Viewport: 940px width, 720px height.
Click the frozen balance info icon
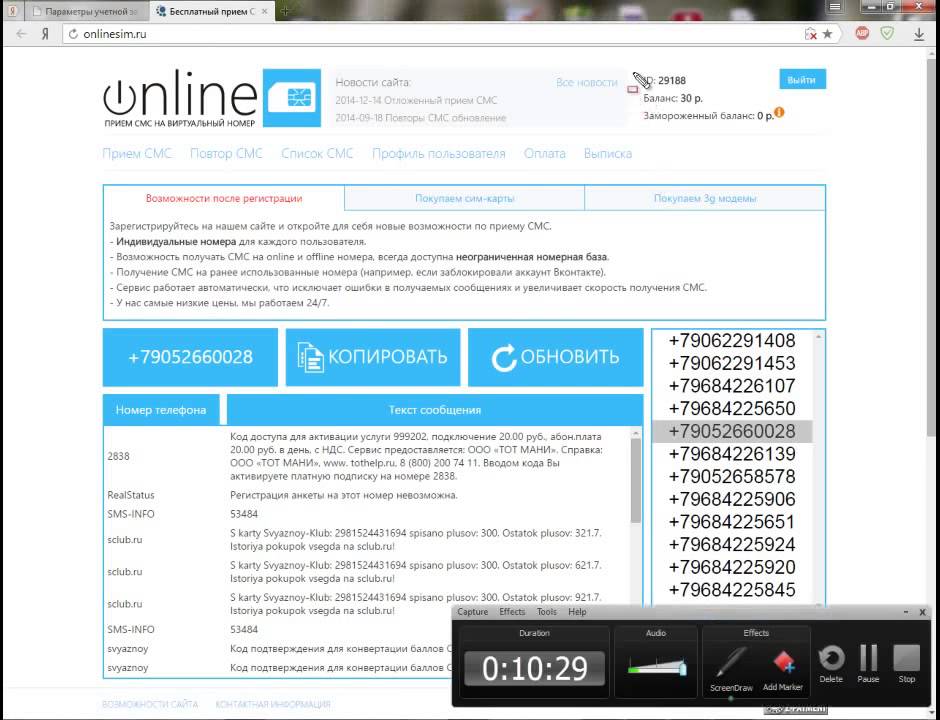point(779,112)
